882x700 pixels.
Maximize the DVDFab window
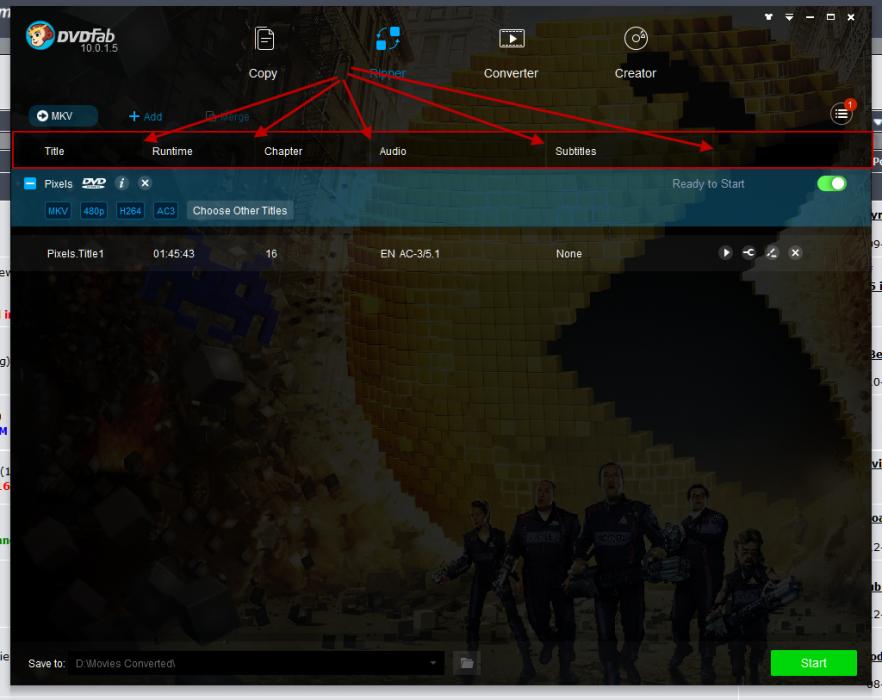click(x=830, y=17)
